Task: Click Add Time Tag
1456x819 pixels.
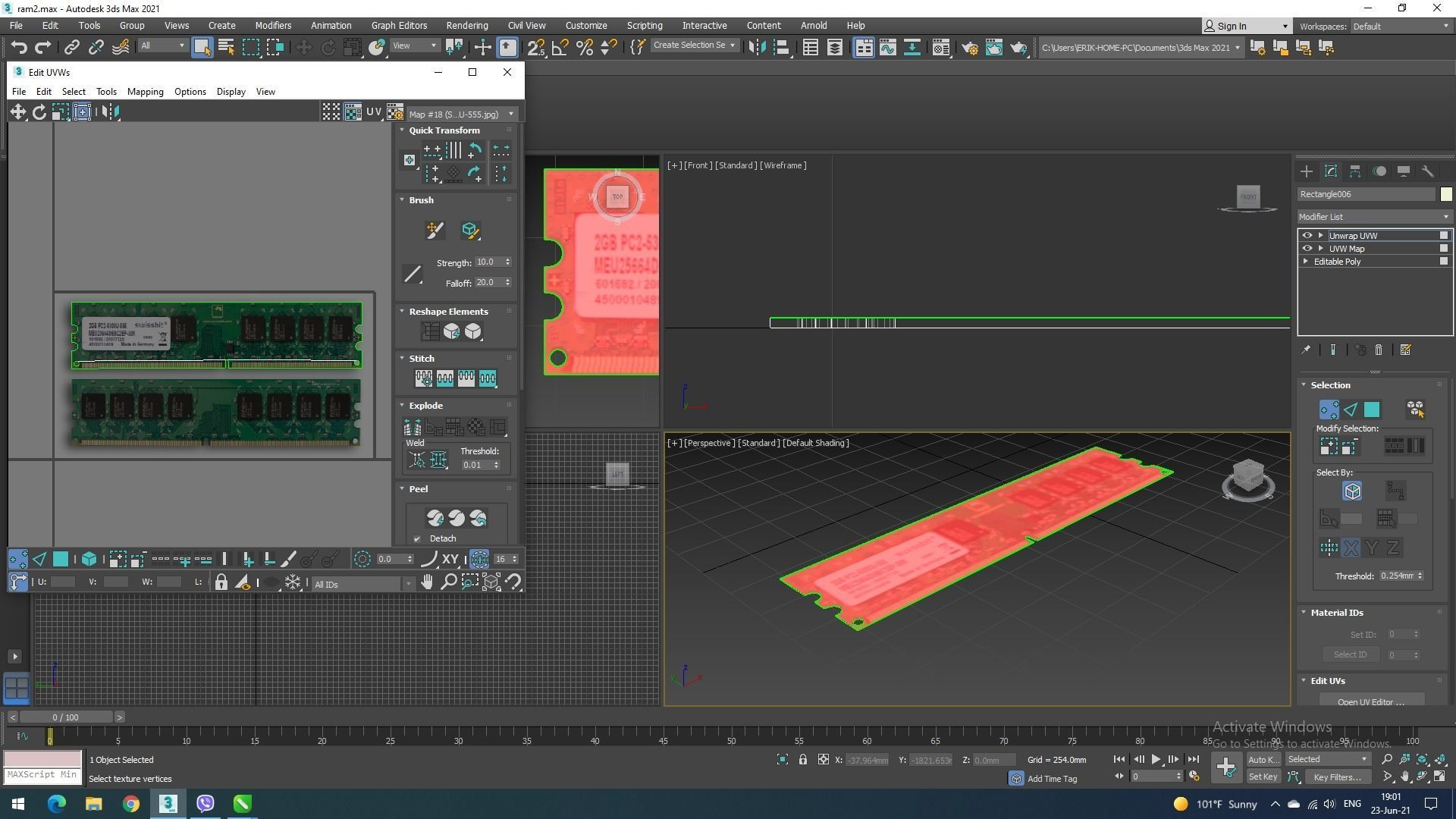Action: point(1051,779)
